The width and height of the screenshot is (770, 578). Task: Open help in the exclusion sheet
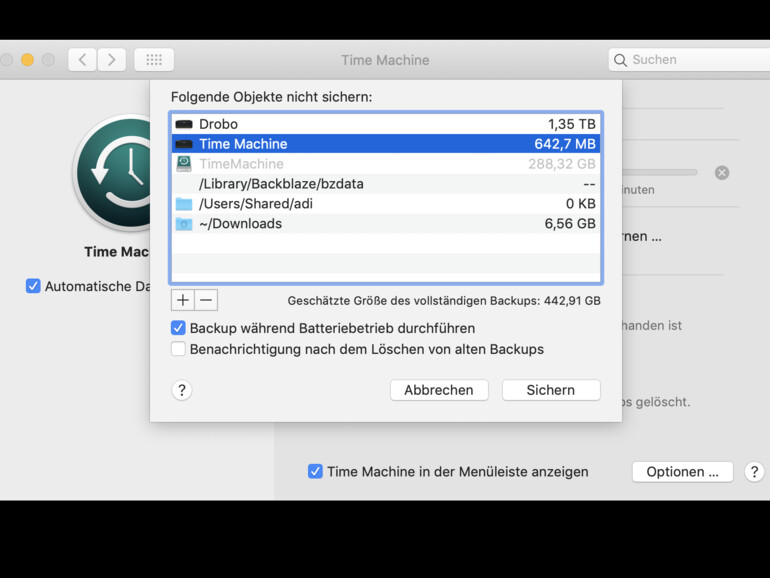(182, 390)
